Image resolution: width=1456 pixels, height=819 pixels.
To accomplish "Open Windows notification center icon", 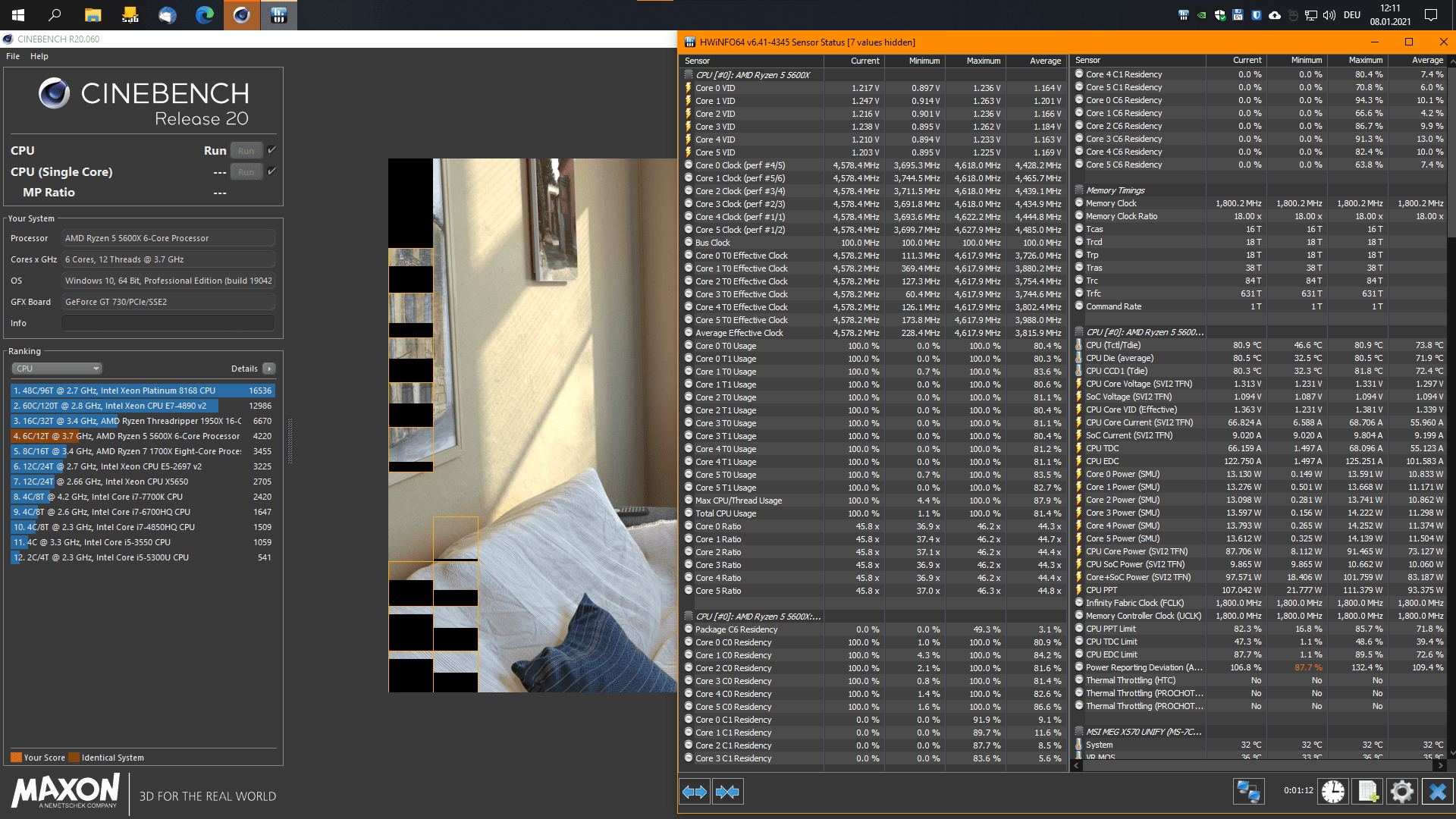I will 1431,15.
